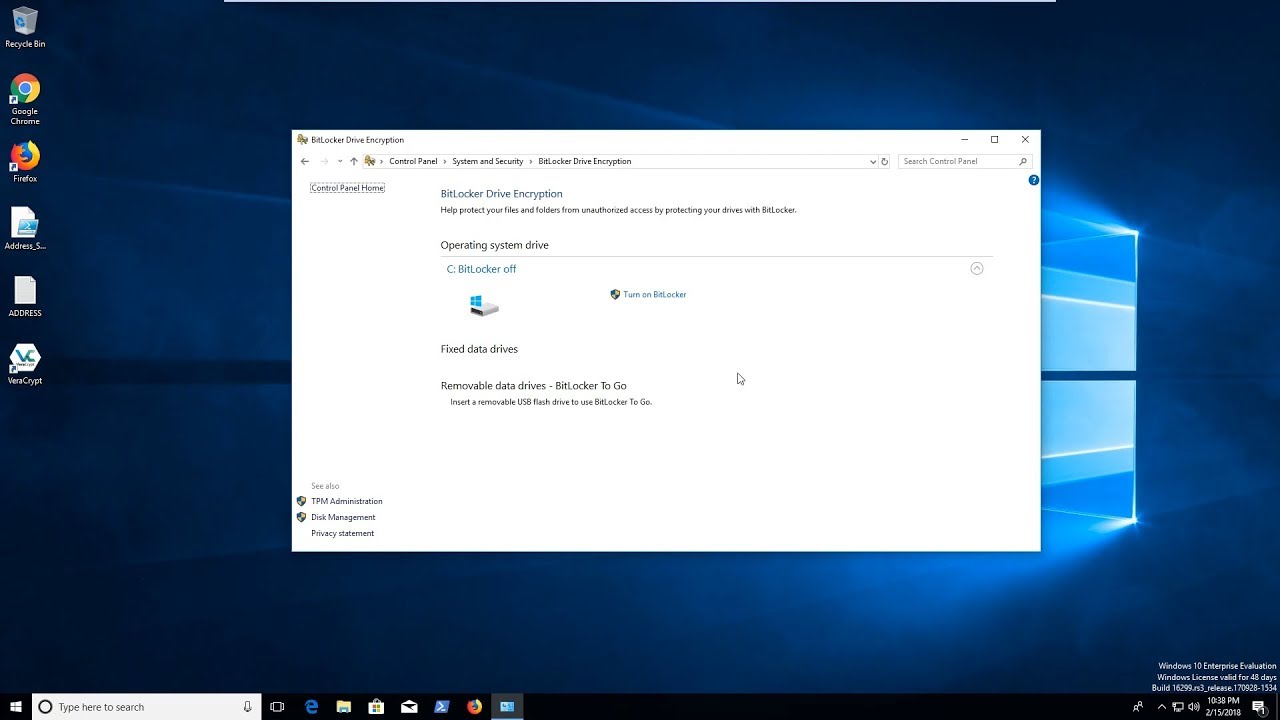Viewport: 1280px width, 720px height.
Task: Open the Privacy statement link
Action: pos(342,533)
